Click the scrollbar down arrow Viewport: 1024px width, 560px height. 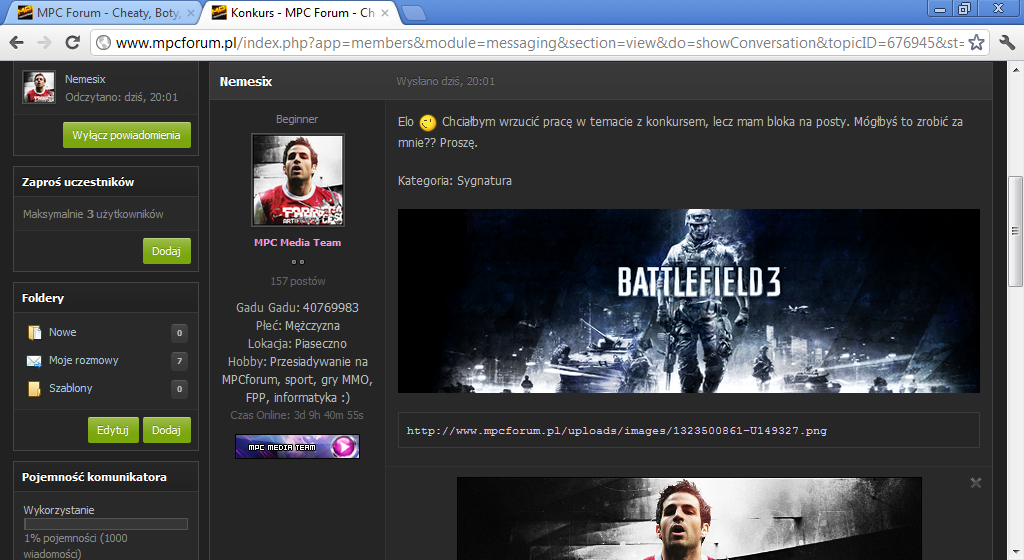pyautogui.click(x=1016, y=554)
